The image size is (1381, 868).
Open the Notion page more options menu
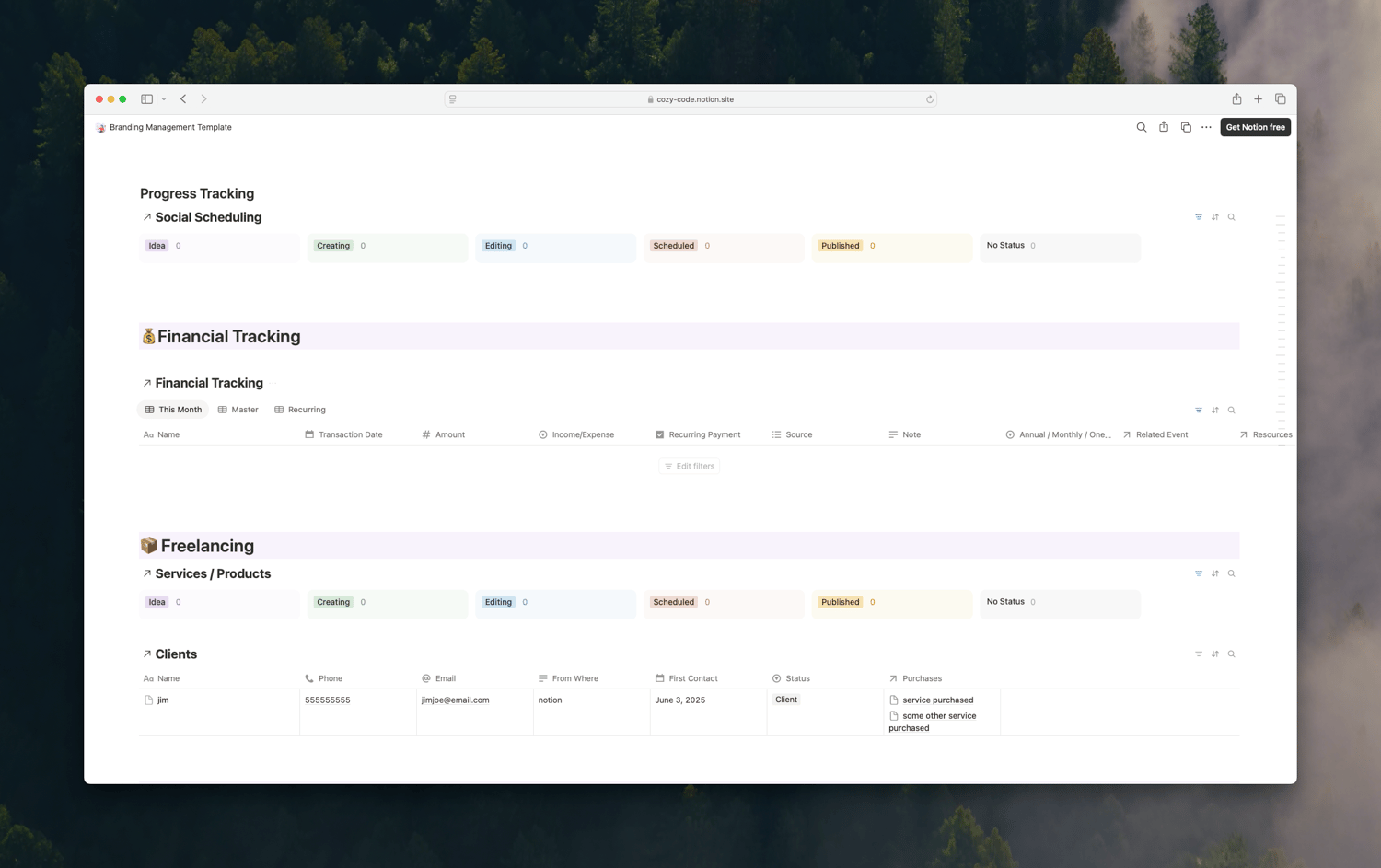pos(1206,127)
